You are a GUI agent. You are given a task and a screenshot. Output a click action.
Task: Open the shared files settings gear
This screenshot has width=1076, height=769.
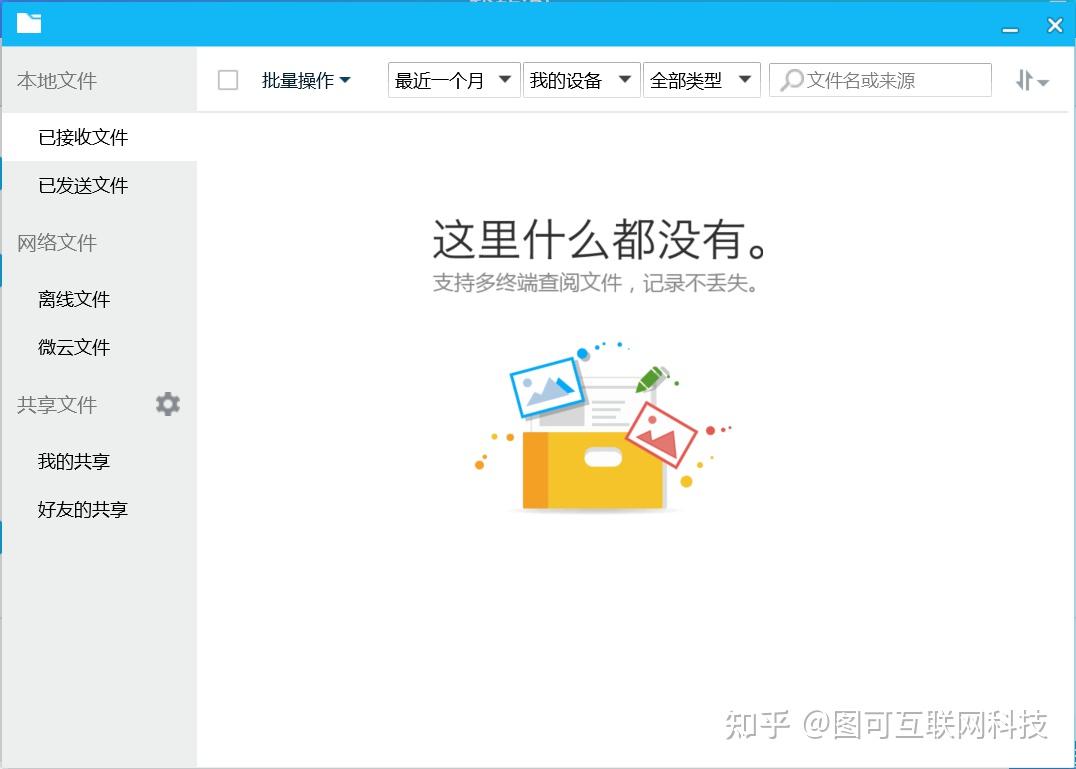[166, 404]
